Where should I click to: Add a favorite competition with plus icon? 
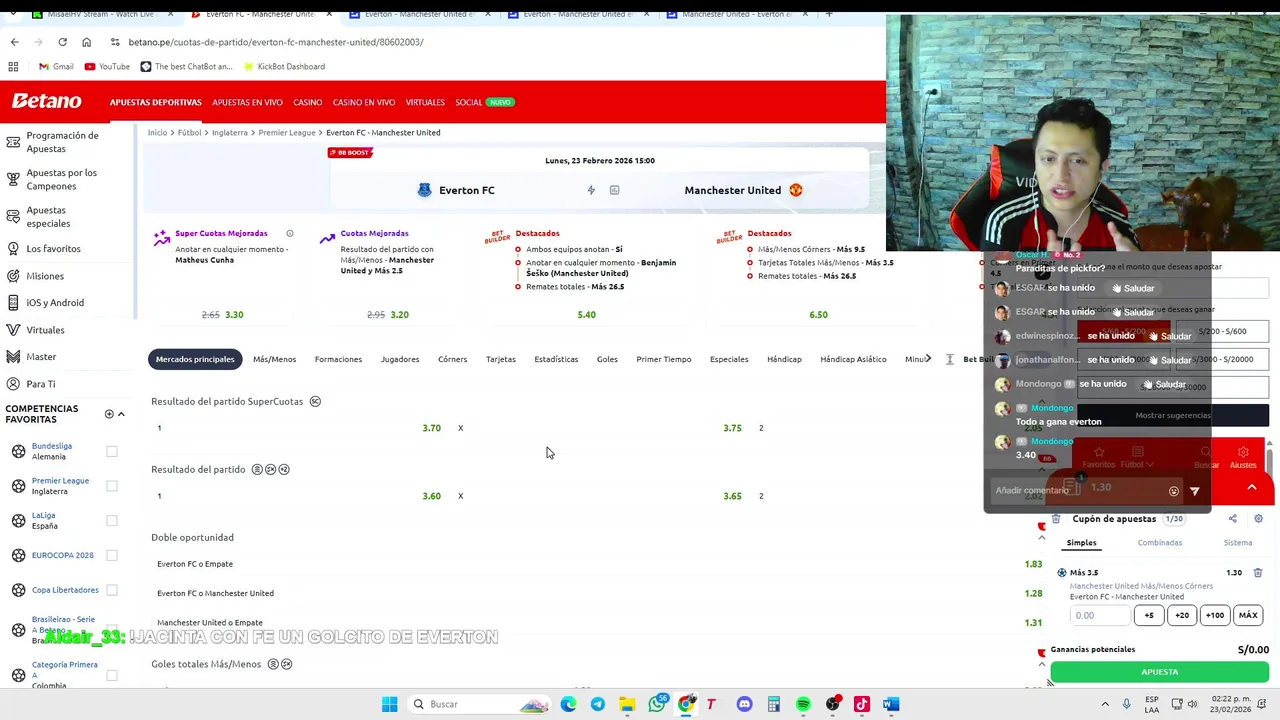(108, 414)
